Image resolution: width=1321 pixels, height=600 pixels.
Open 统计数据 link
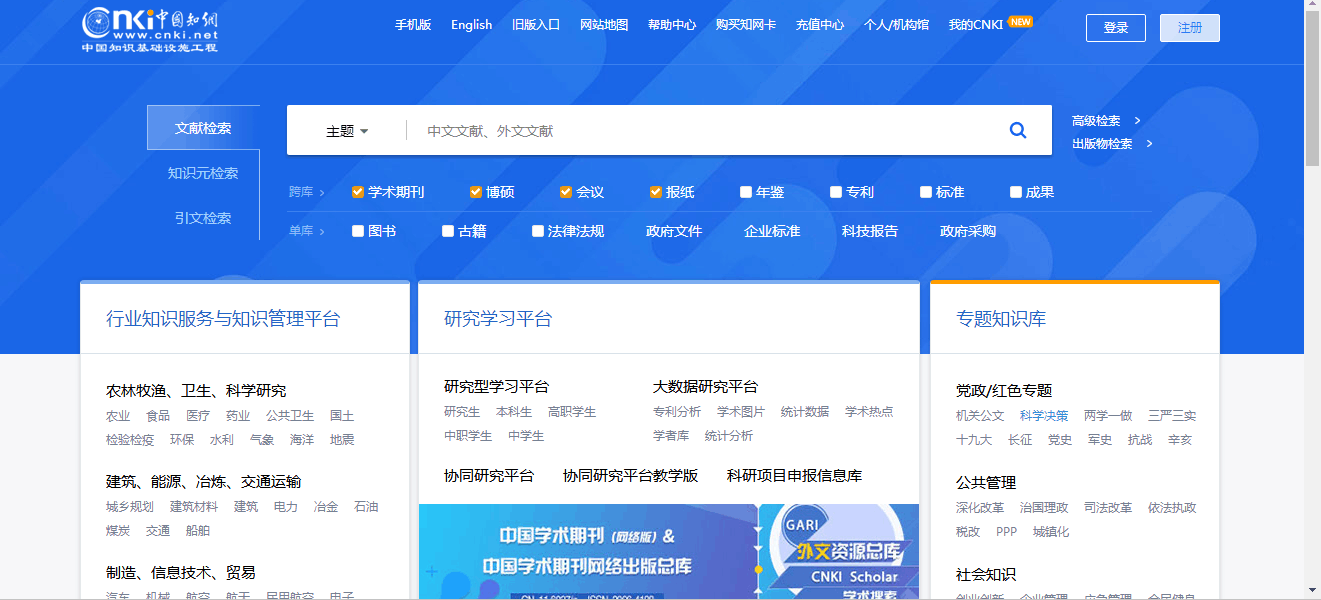pyautogui.click(x=805, y=412)
